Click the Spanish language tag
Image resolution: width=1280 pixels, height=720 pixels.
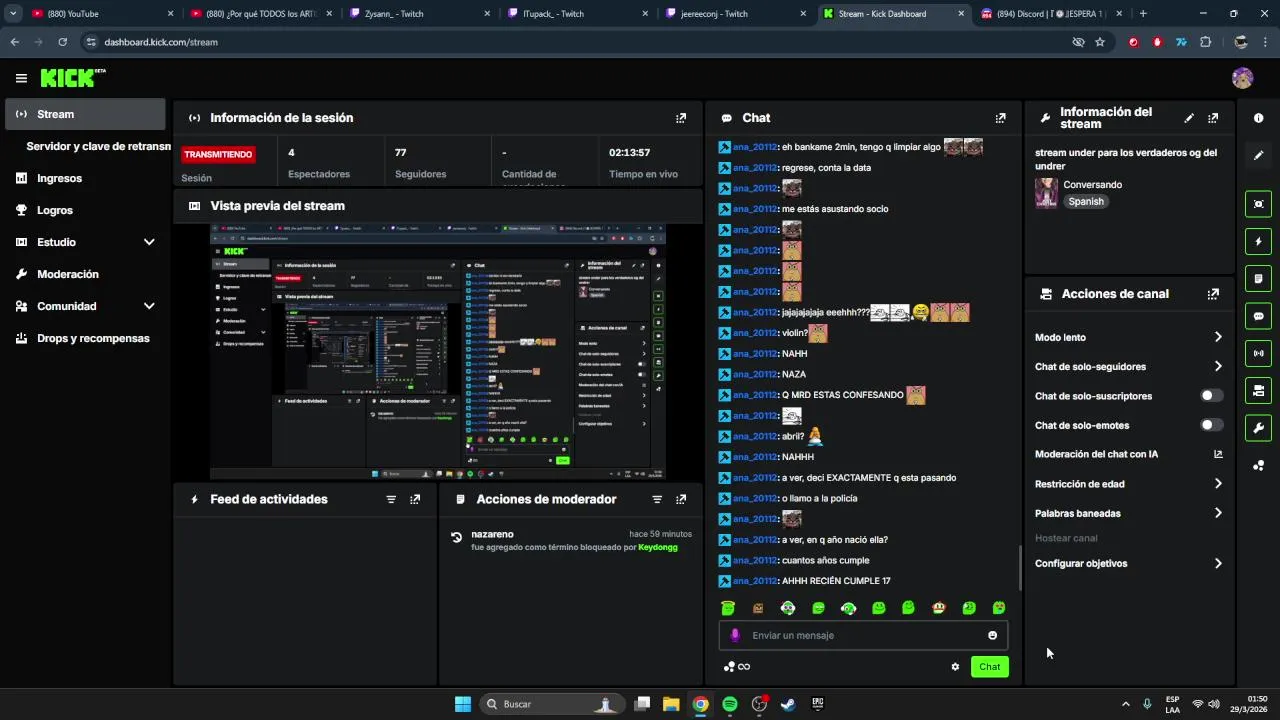1086,202
